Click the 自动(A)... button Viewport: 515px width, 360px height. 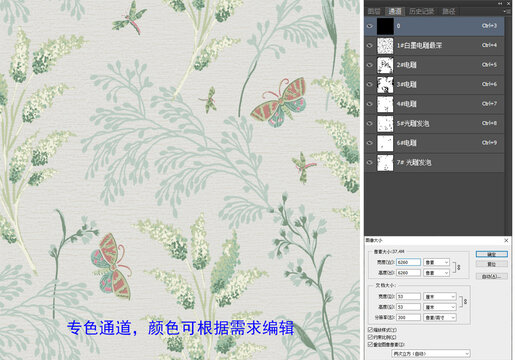tap(492, 276)
